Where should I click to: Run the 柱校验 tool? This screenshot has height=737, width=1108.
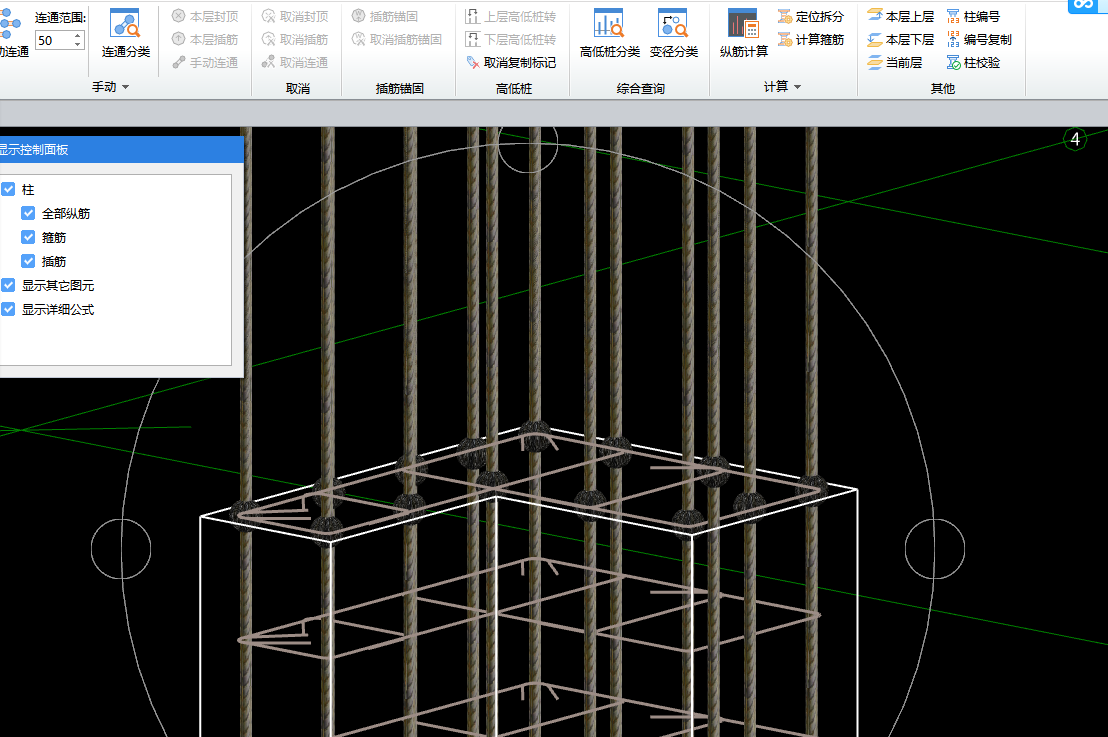[973, 62]
